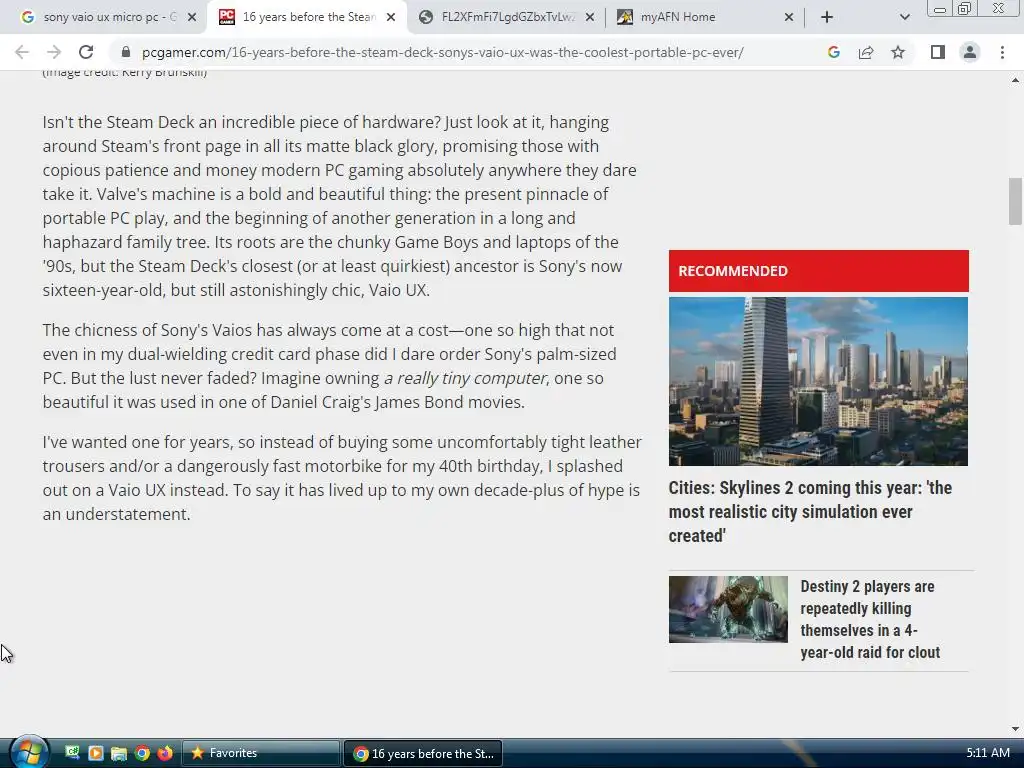The width and height of the screenshot is (1024, 768).
Task: Open the Windows Start menu
Action: [28, 752]
